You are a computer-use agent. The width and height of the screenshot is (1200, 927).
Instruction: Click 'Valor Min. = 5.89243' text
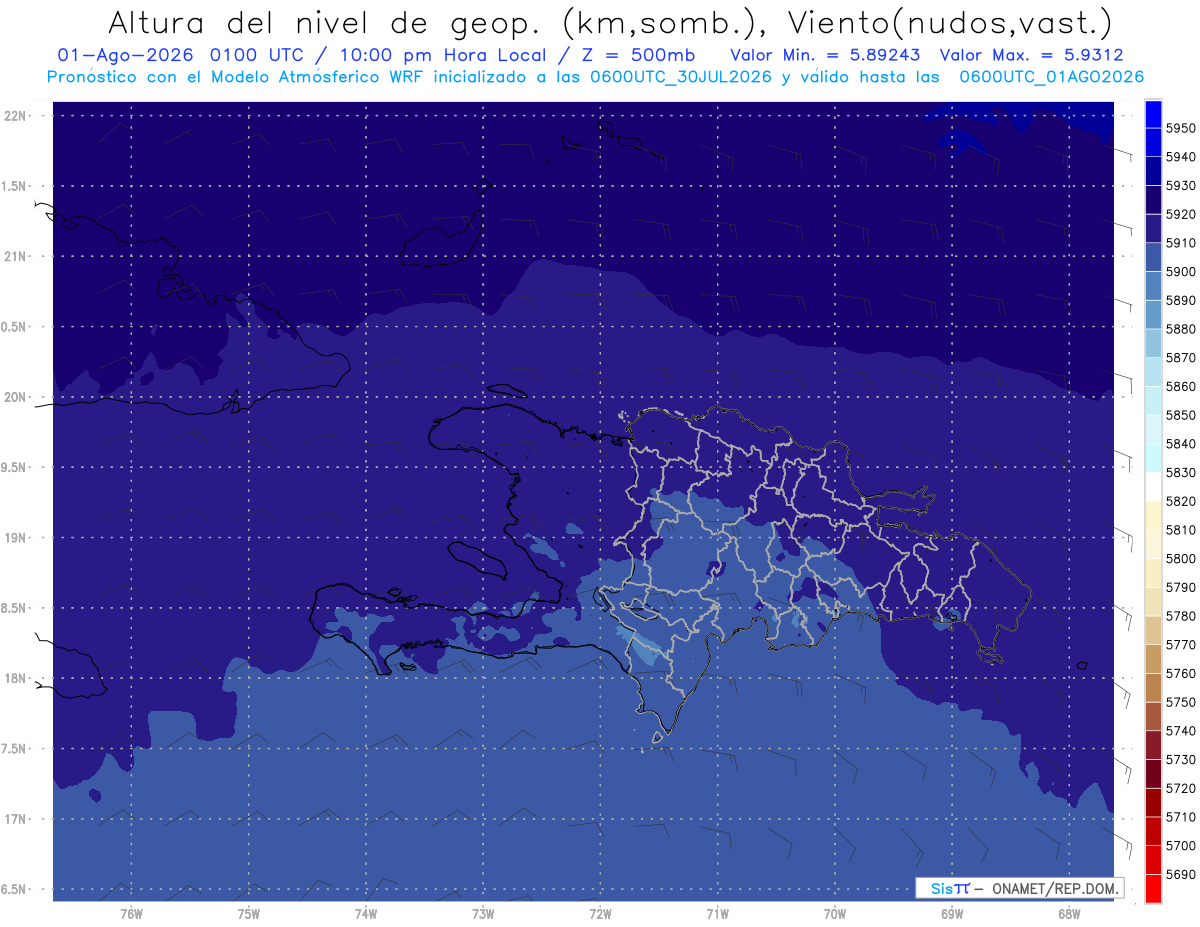826,55
